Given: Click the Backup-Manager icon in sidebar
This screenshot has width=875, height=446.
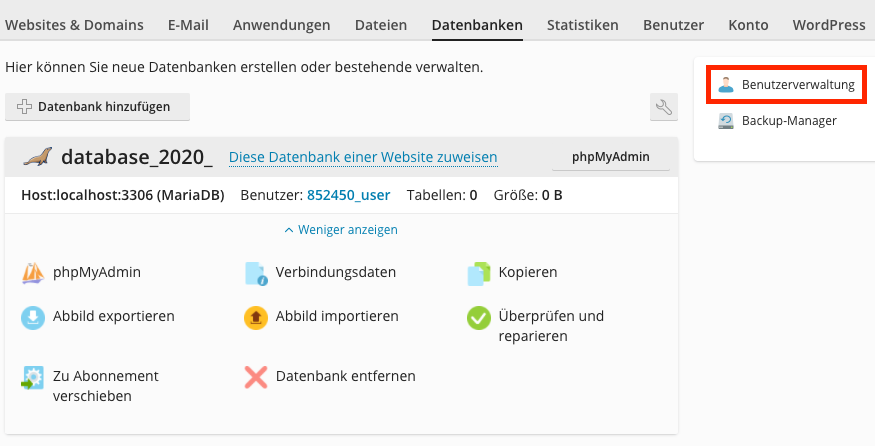Looking at the screenshot, I should pyautogui.click(x=726, y=121).
